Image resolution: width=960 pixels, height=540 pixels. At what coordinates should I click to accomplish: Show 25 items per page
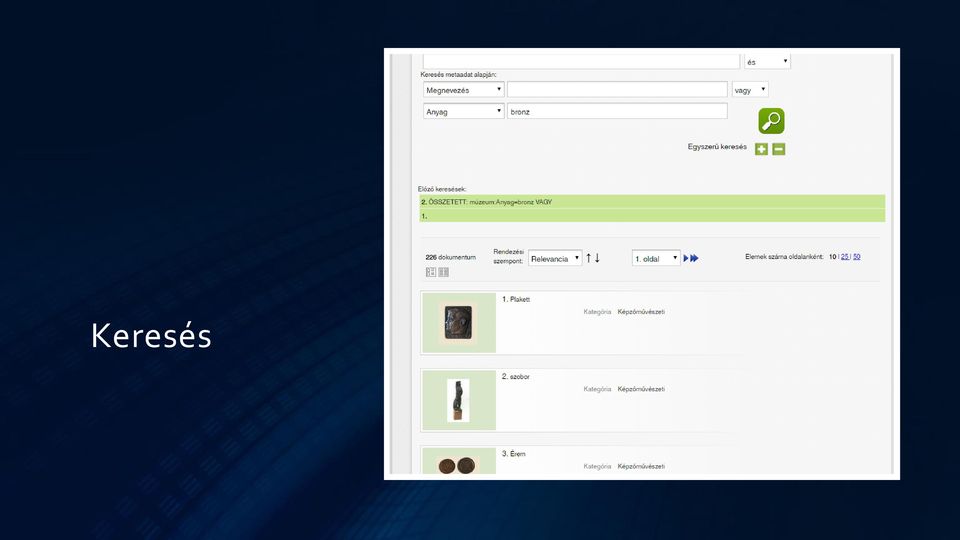pos(844,257)
